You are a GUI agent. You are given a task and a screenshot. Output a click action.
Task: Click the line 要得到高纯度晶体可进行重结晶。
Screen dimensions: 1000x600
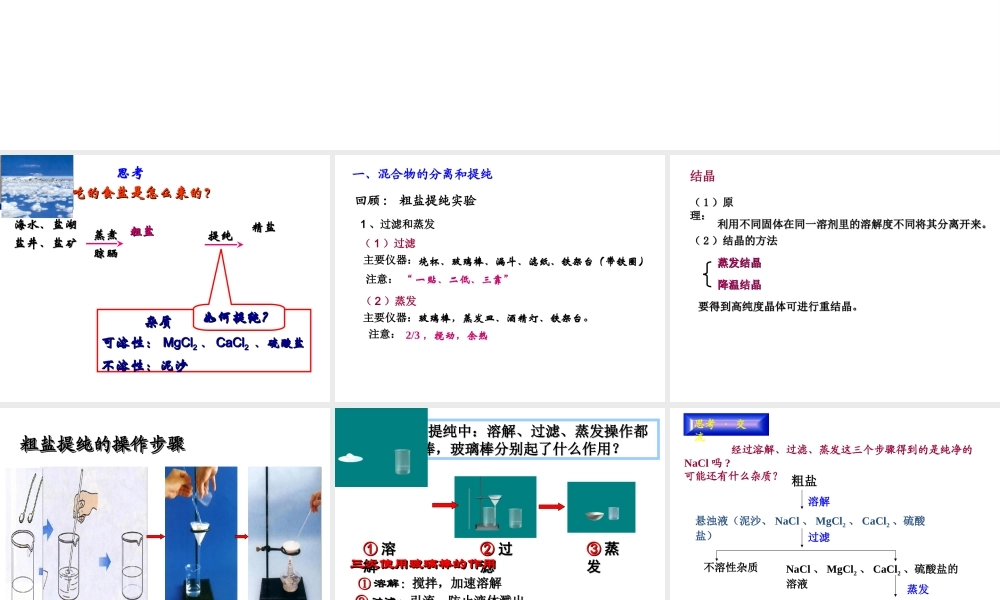(778, 307)
